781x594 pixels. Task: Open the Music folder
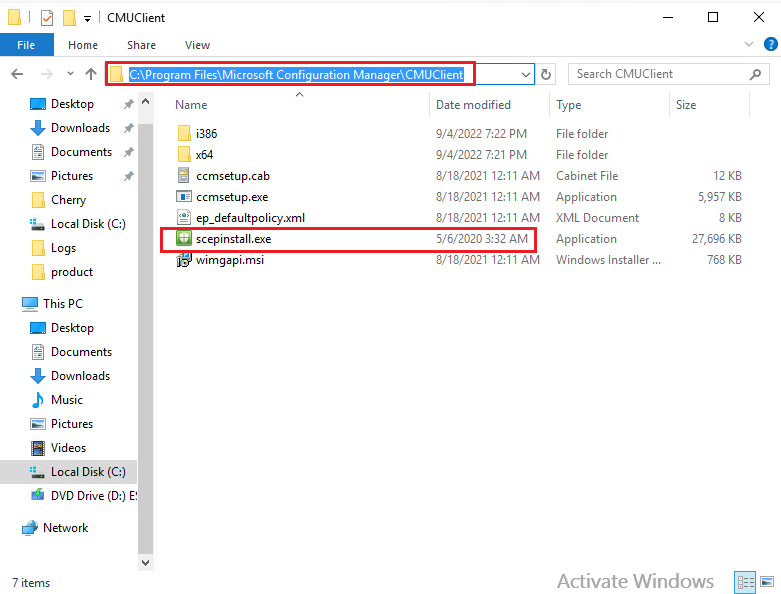coord(67,400)
